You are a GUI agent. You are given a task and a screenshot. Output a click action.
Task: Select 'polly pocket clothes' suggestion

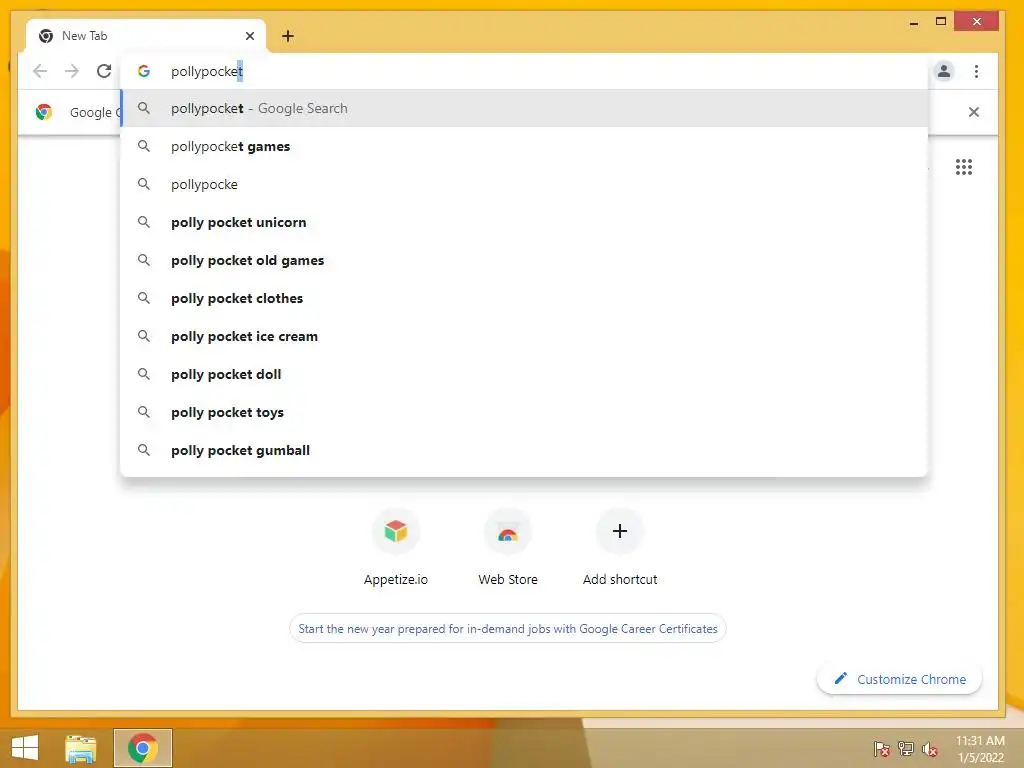click(x=524, y=298)
